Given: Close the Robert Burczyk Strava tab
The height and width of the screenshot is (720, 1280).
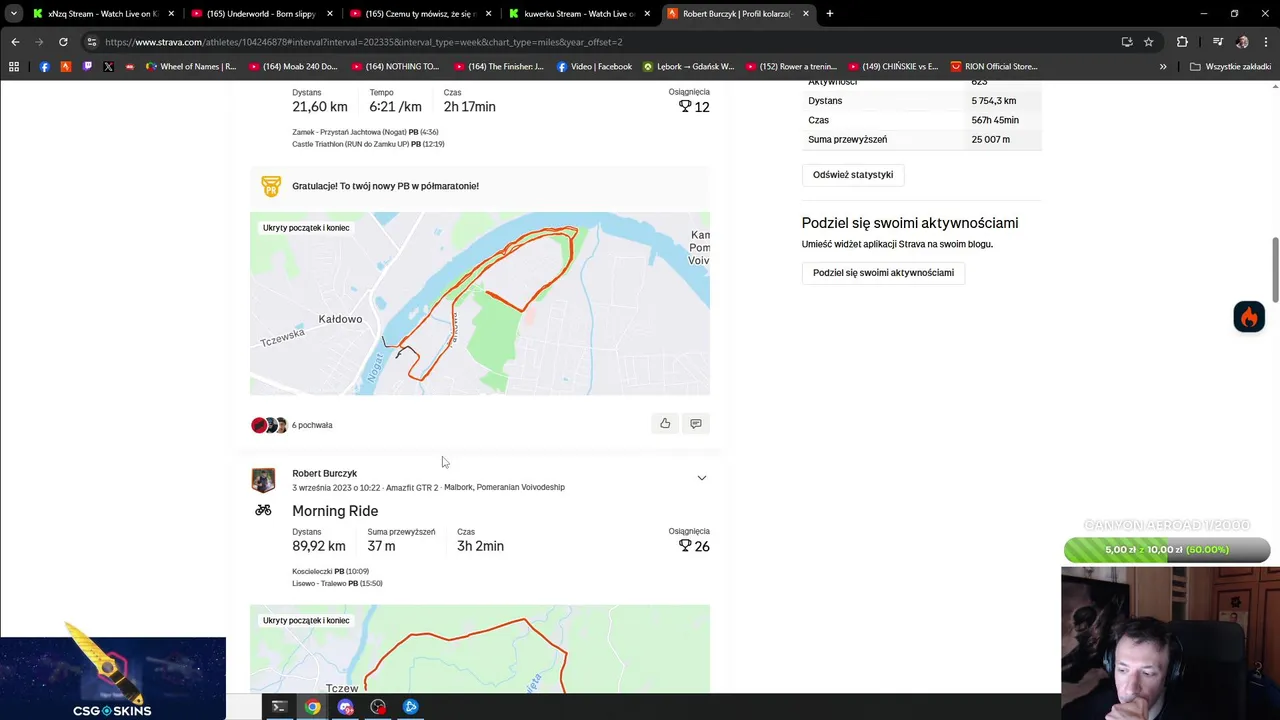Looking at the screenshot, I should (x=805, y=14).
